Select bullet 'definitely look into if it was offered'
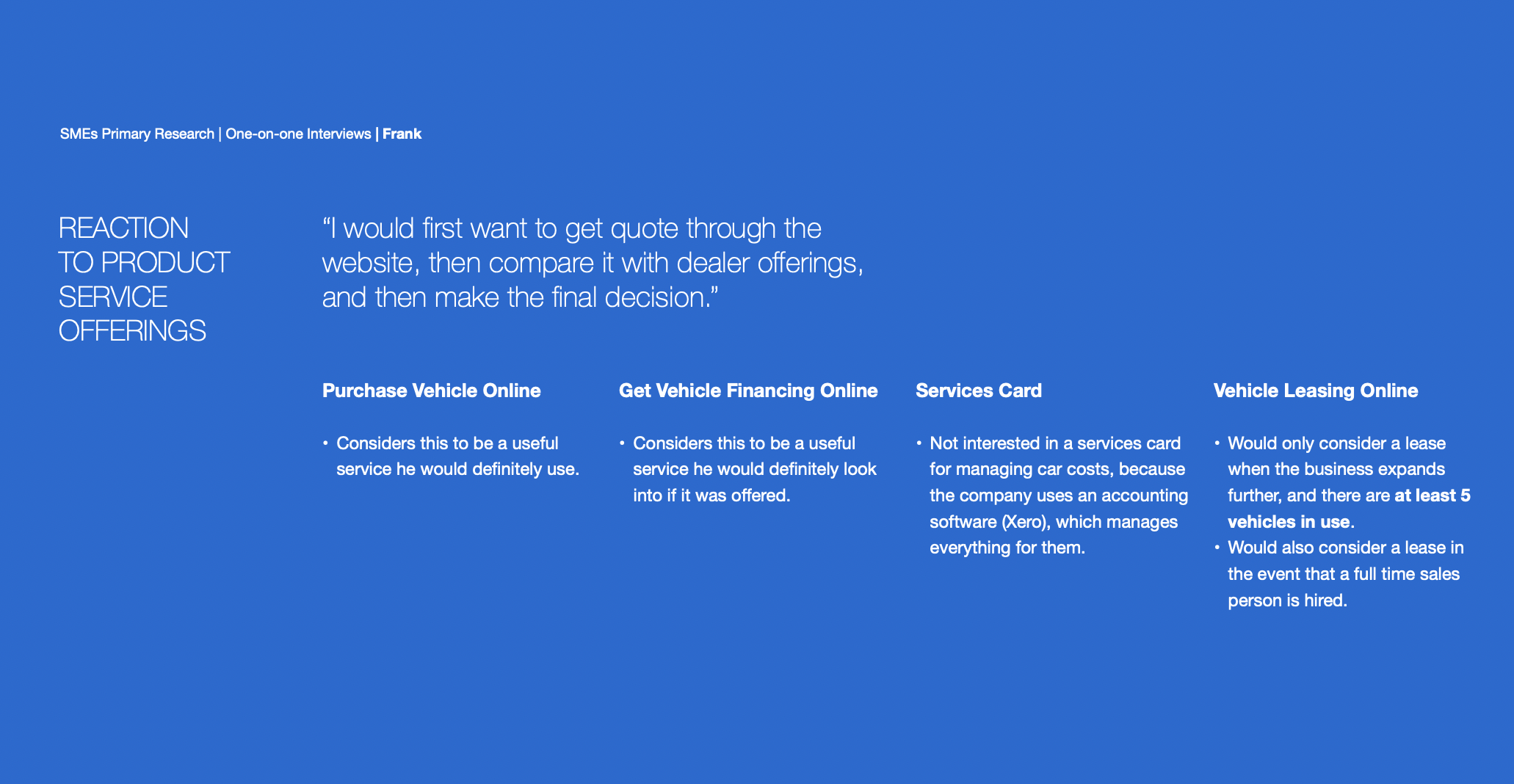1514x784 pixels. 755,482
